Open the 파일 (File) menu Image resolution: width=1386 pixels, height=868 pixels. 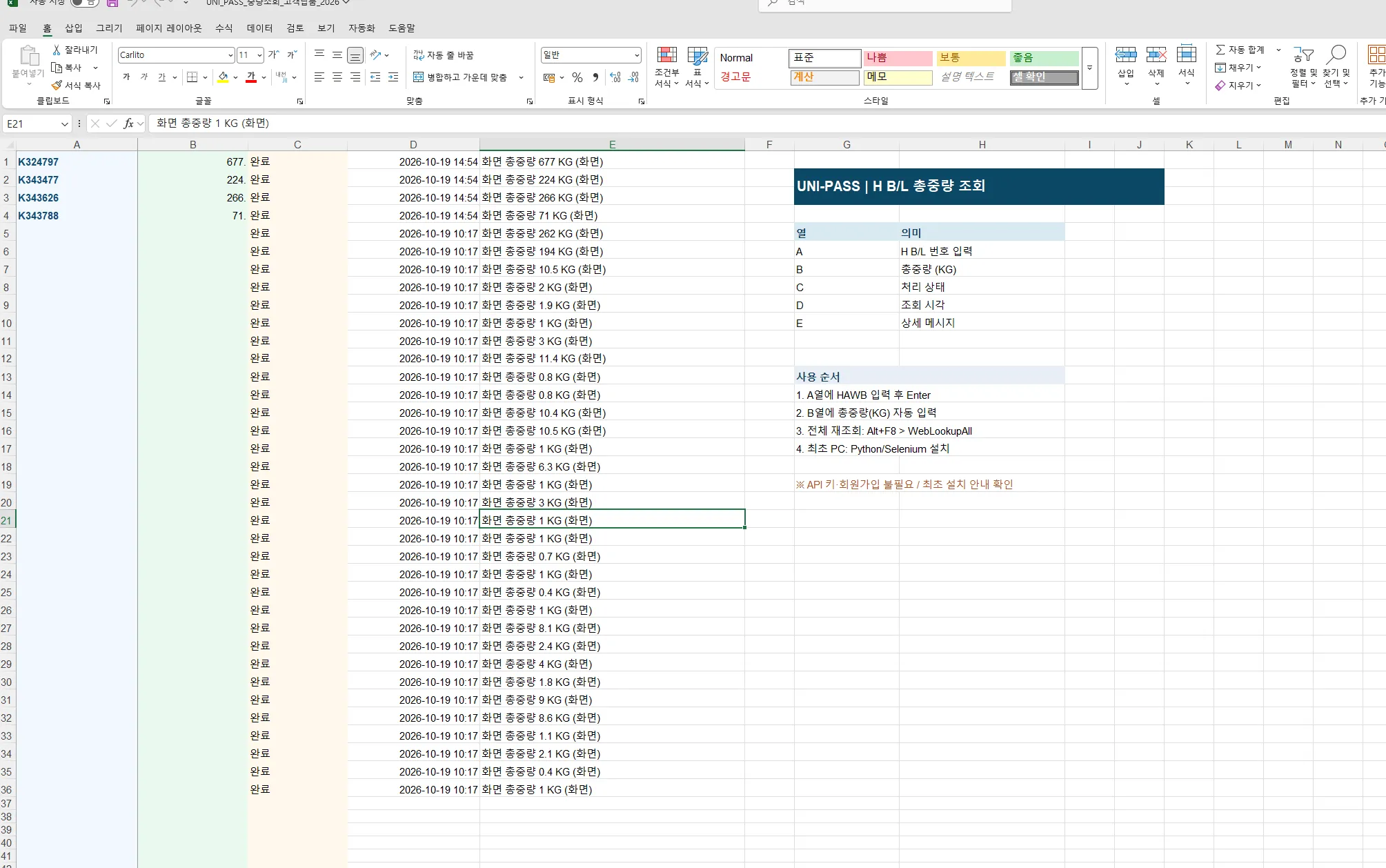click(x=18, y=28)
